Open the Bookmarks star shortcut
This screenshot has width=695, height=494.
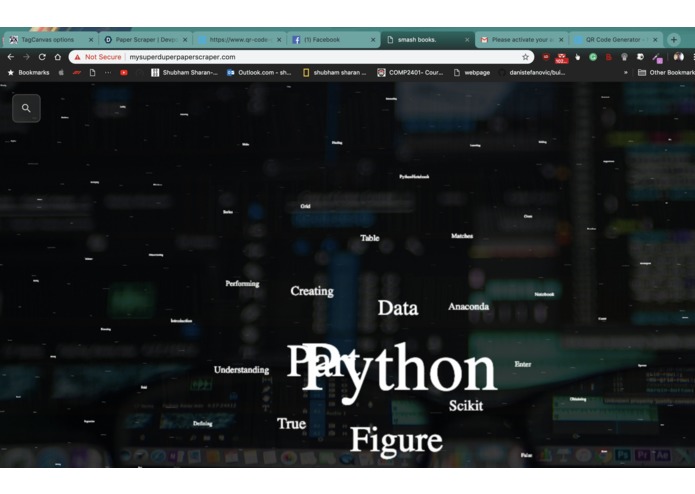(x=28, y=72)
